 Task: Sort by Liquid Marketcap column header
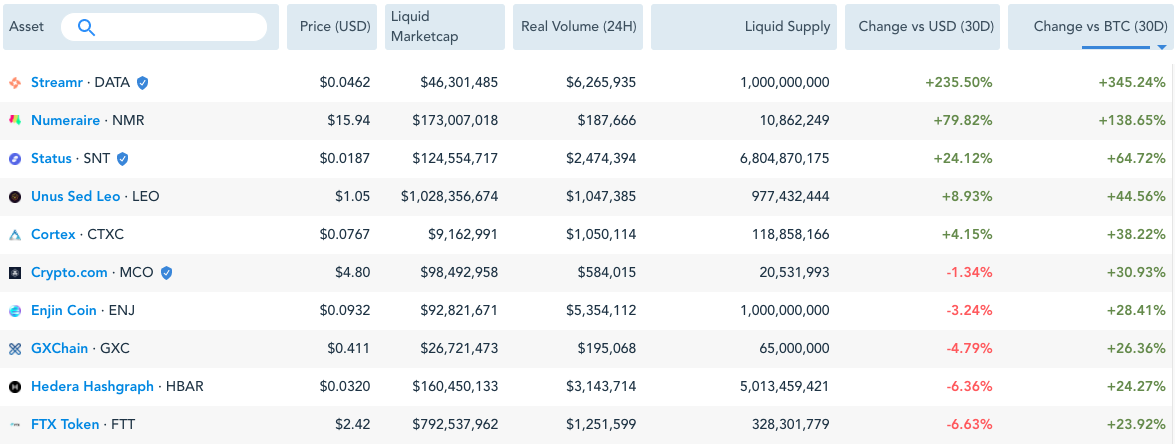[x=444, y=27]
